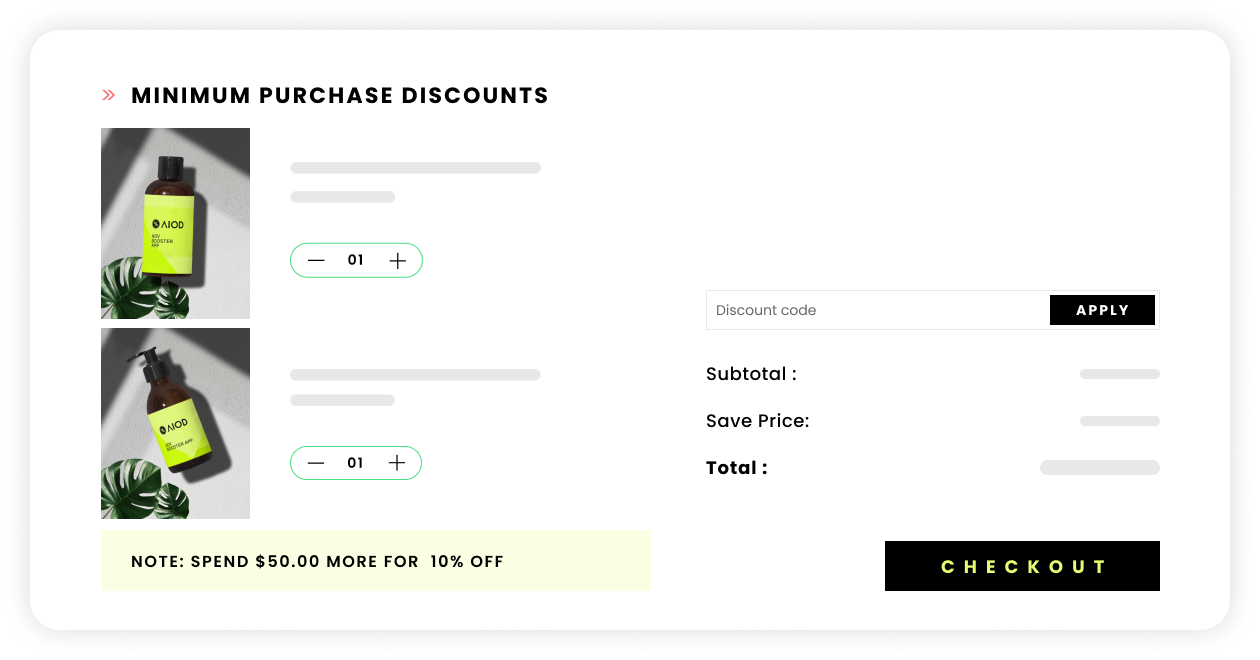1260x660 pixels.
Task: Click the first product's title placeholder
Action: tap(415, 167)
